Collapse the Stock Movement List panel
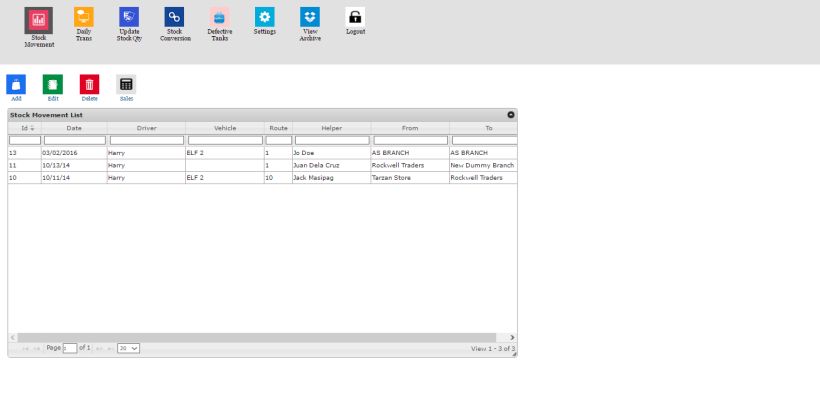This screenshot has height=401, width=820. (511, 115)
